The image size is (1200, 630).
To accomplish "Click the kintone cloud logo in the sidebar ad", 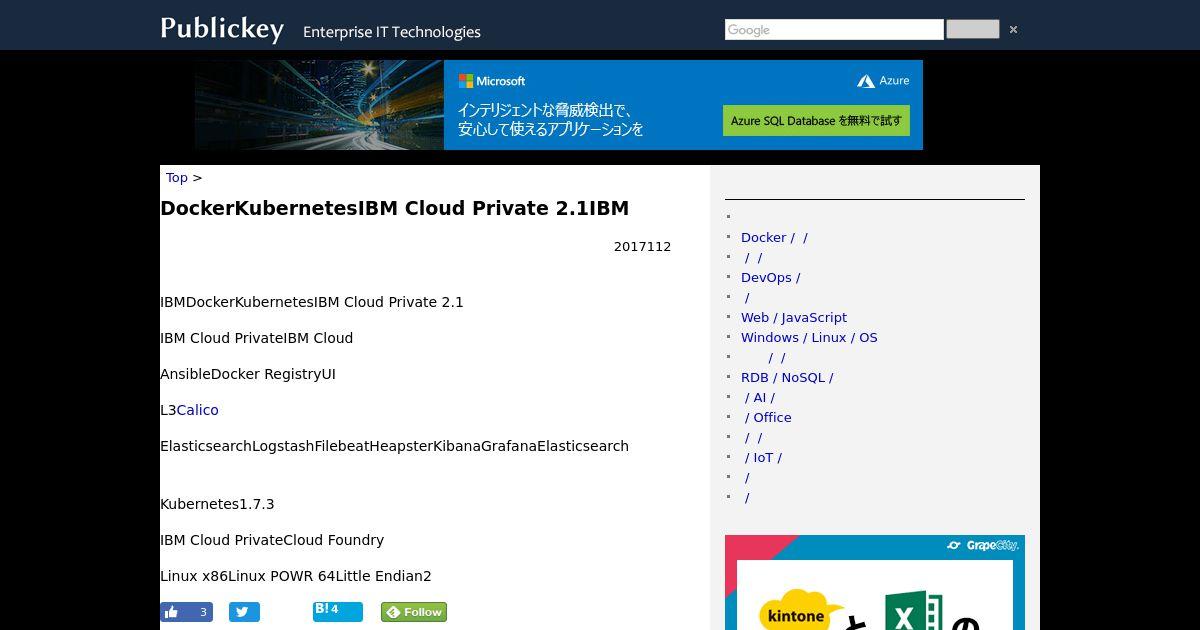I will [x=802, y=610].
